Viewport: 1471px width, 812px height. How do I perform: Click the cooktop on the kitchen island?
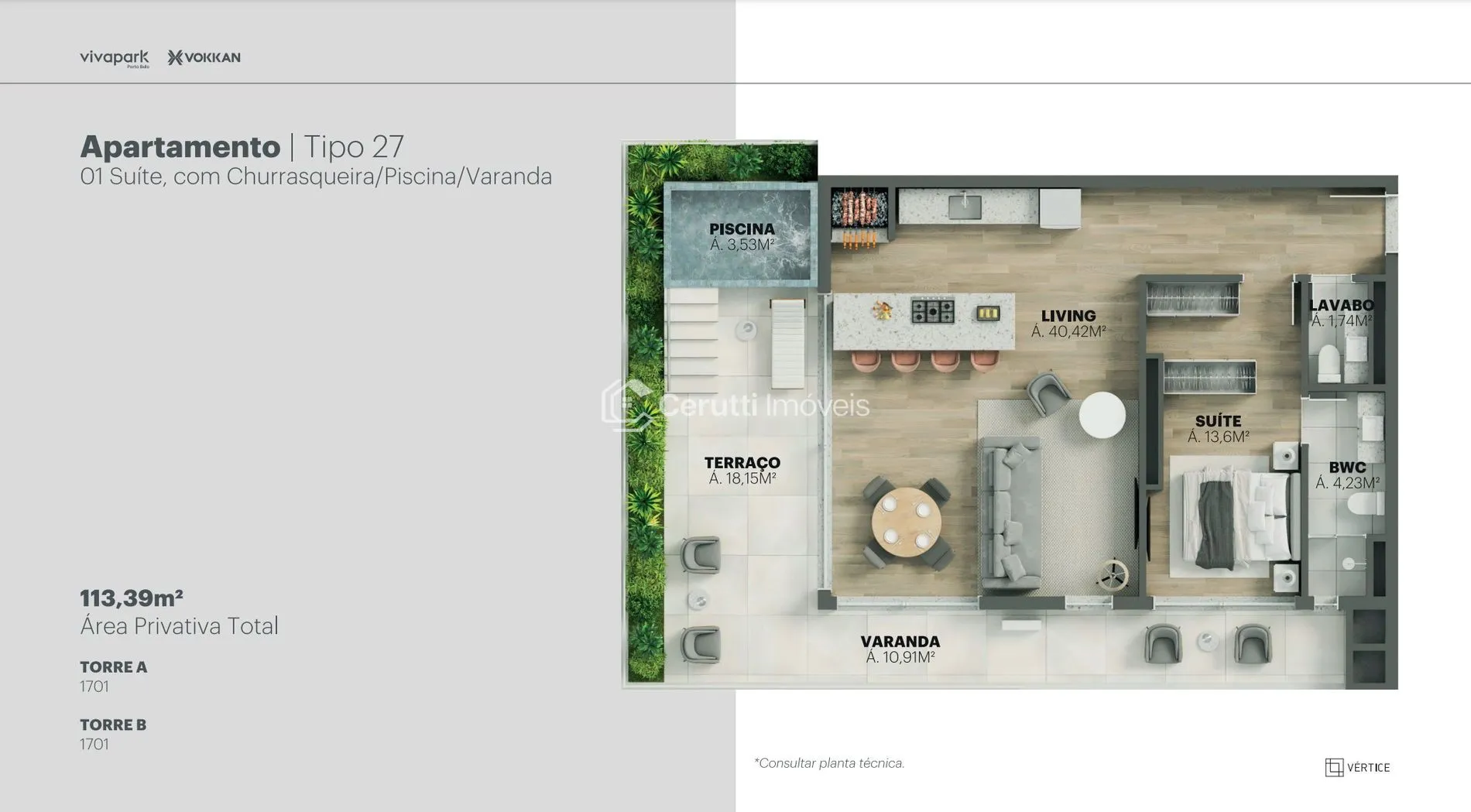point(932,312)
